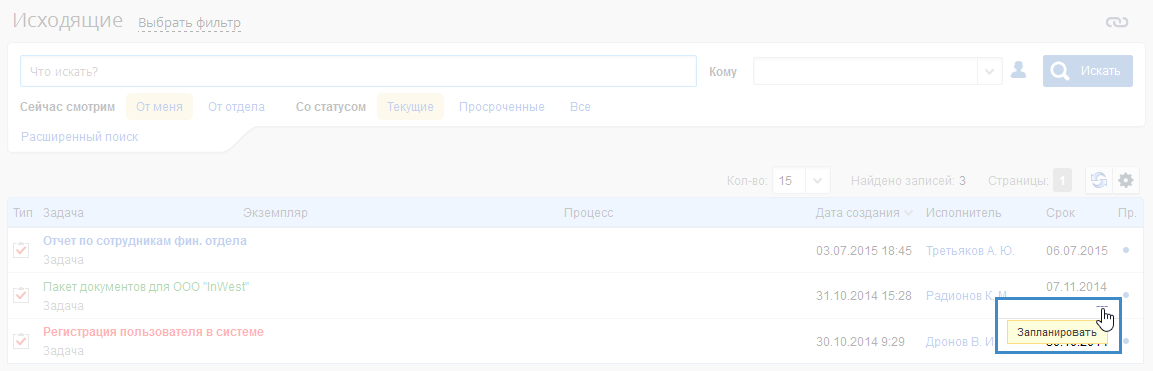
Task: Open executor Третьяков А. Ю.
Action: pyautogui.click(x=970, y=251)
